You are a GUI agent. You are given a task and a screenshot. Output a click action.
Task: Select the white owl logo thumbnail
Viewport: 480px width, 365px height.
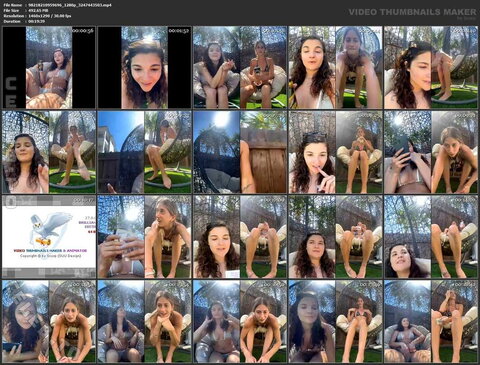click(x=49, y=237)
